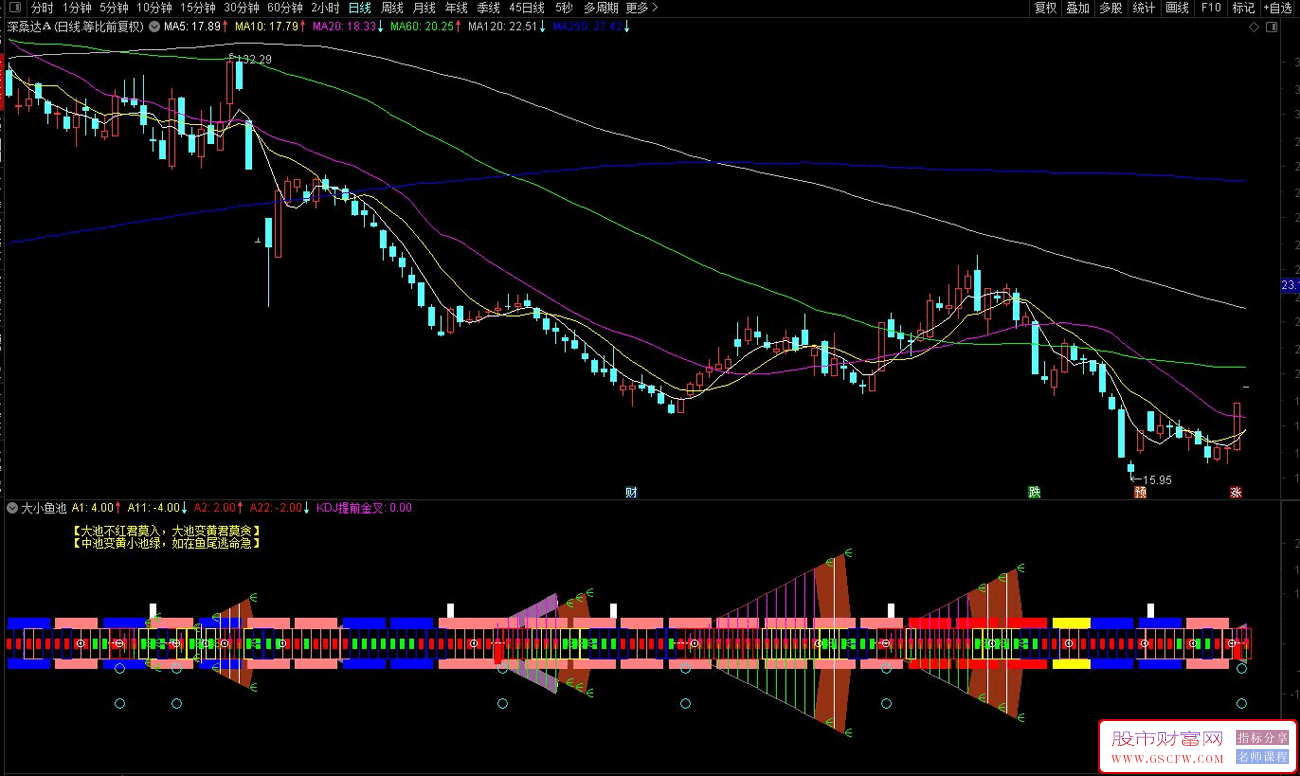Click the green 跌 event marker
1300x776 pixels.
point(1034,492)
